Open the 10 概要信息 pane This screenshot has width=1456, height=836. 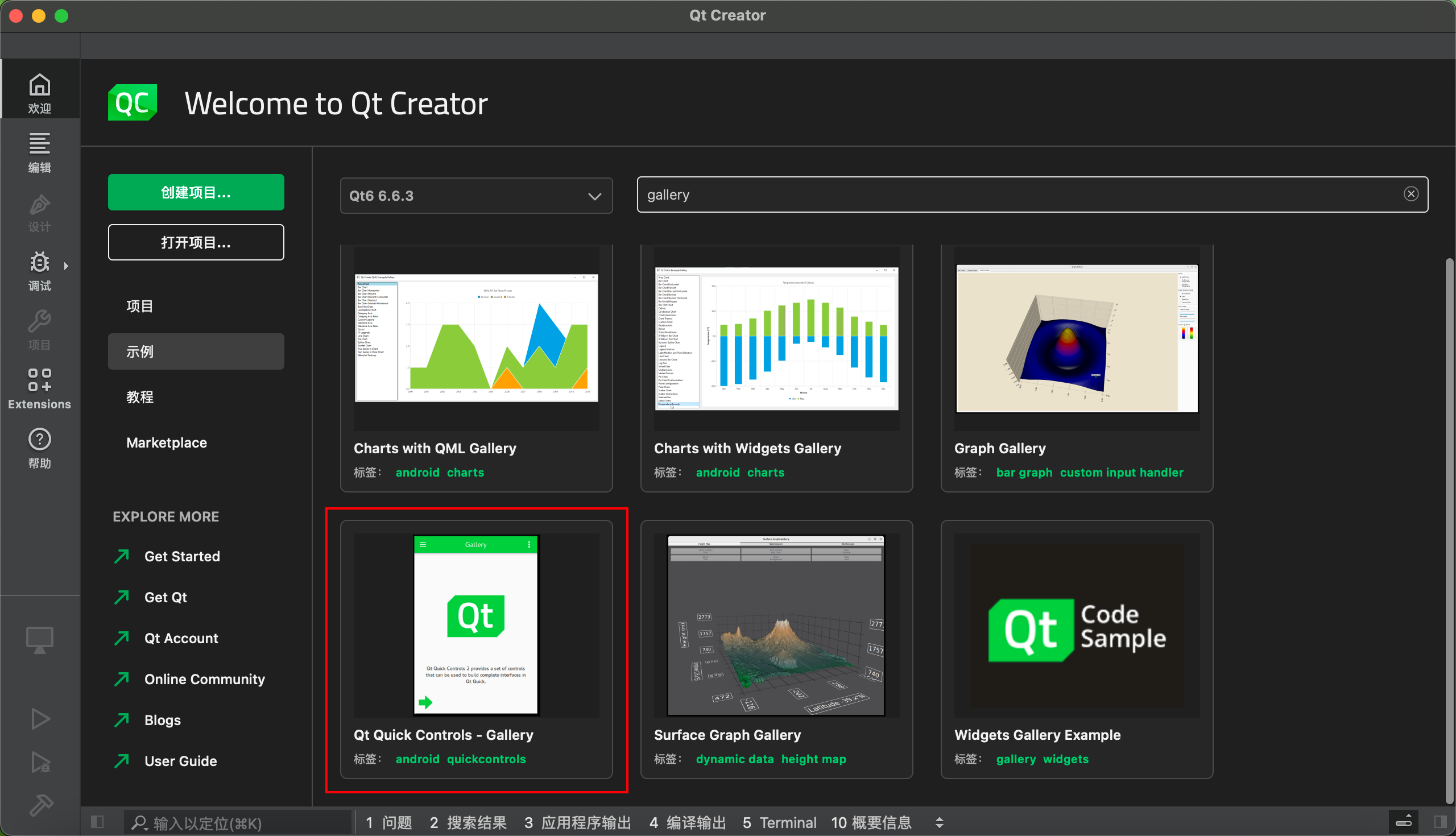[x=871, y=822]
